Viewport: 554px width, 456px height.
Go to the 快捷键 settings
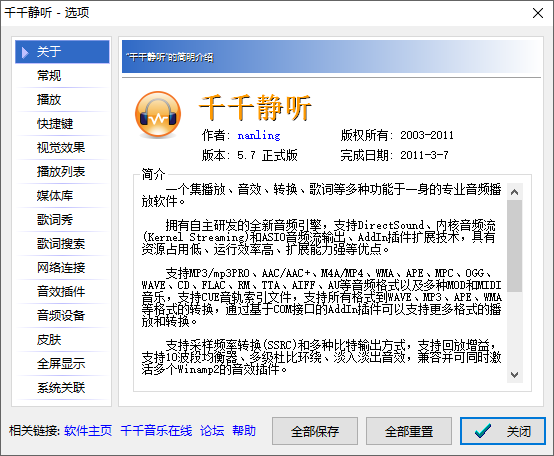tap(62, 124)
